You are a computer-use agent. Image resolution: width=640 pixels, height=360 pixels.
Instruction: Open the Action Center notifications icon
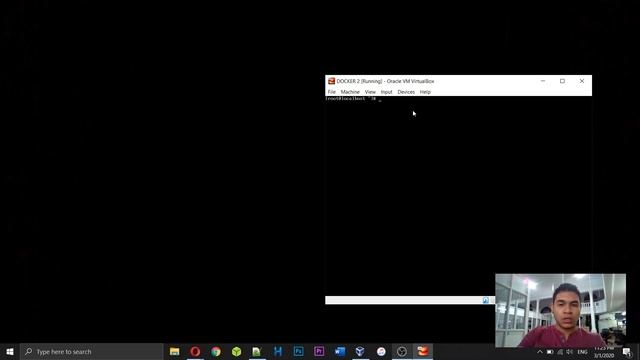coord(627,352)
